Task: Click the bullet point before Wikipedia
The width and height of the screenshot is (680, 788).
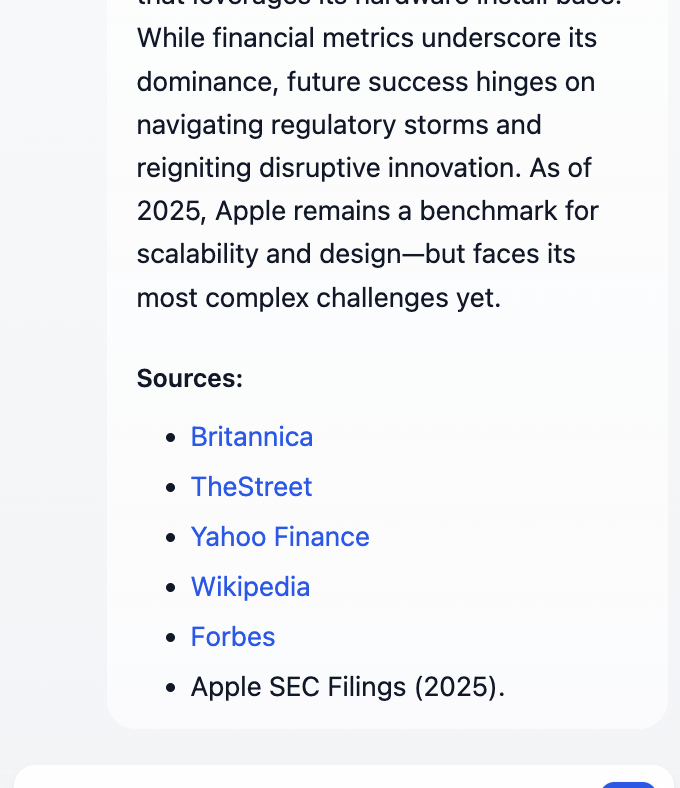Action: click(170, 588)
